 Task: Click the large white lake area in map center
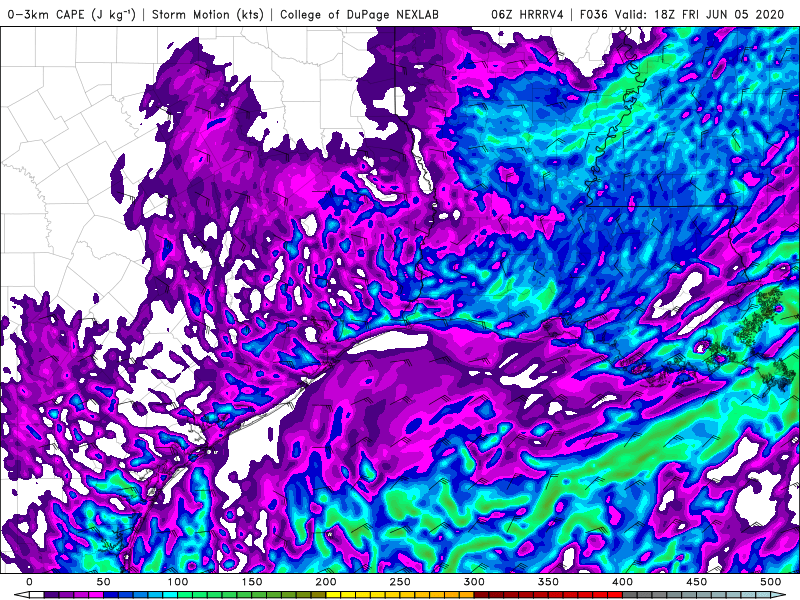point(390,342)
